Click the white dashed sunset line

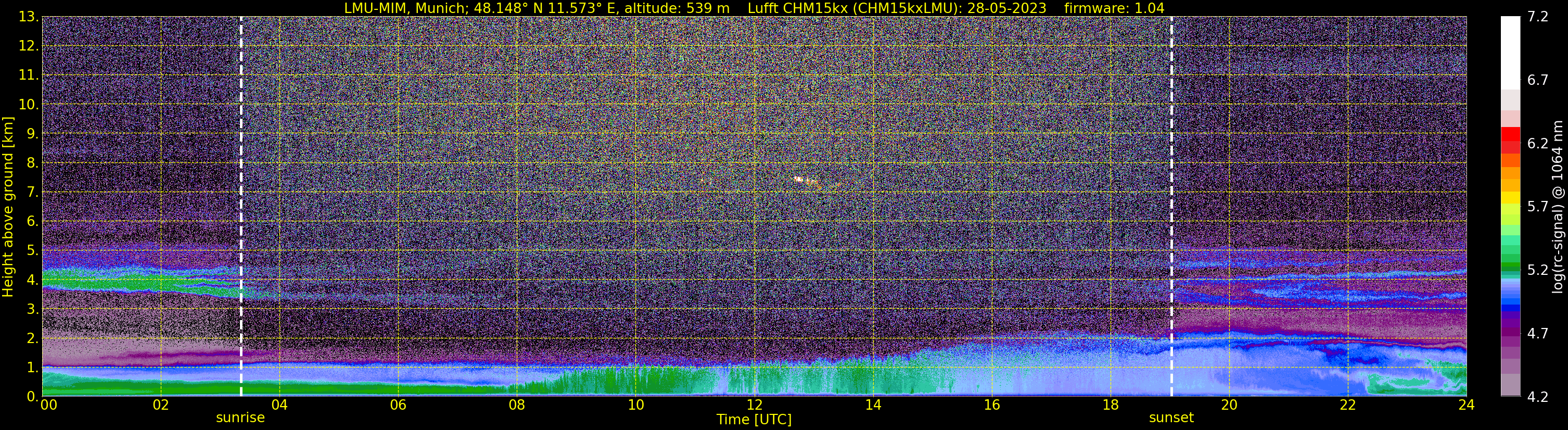(x=1171, y=207)
